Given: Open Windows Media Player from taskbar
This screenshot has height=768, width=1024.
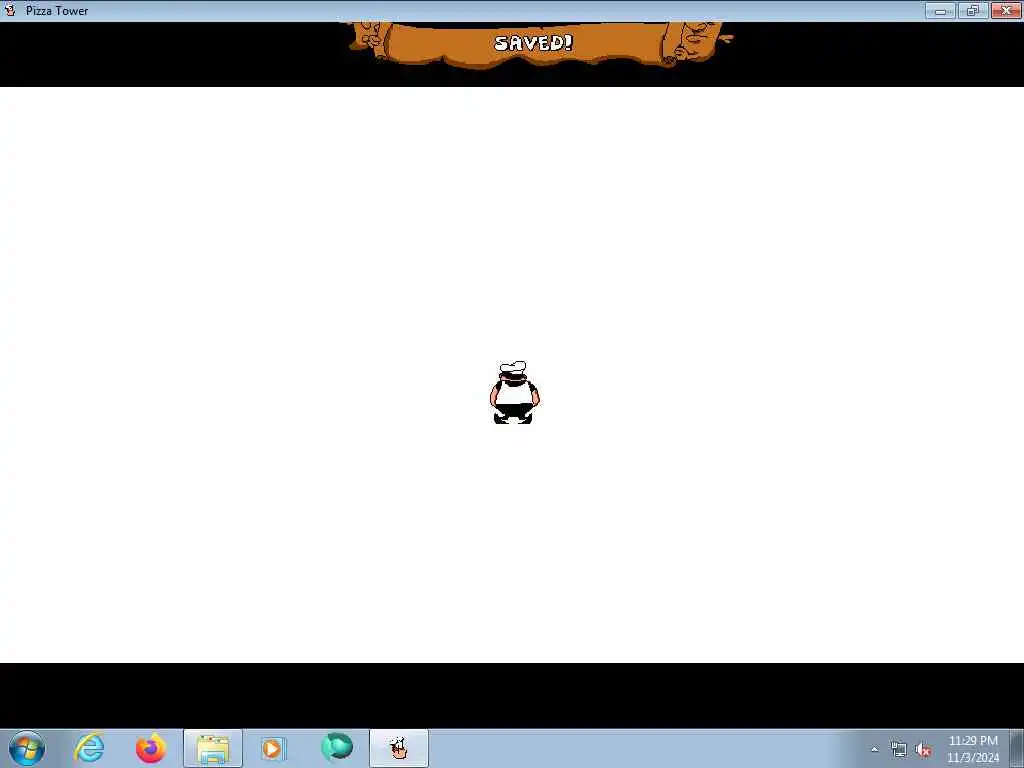Looking at the screenshot, I should click(272, 748).
